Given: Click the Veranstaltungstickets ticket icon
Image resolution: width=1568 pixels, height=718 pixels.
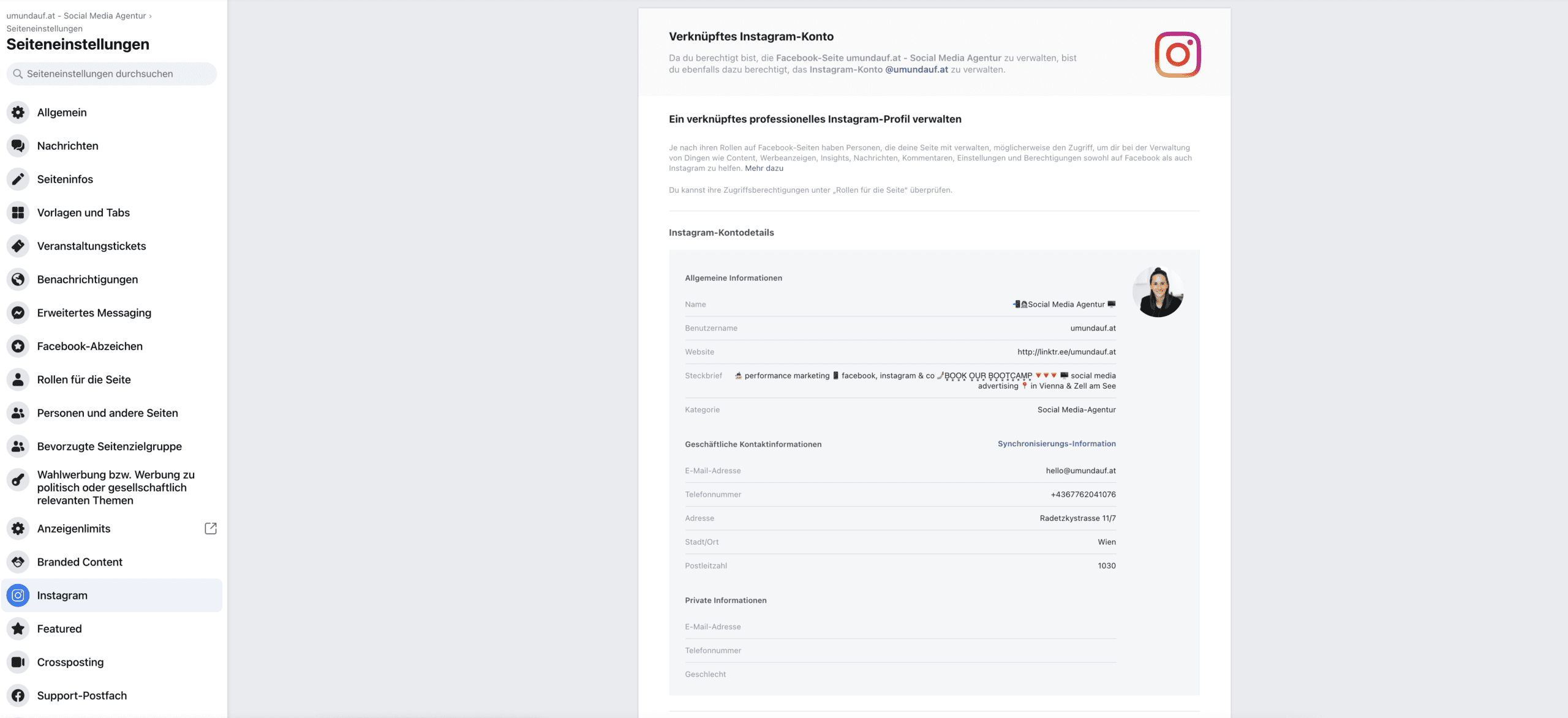Looking at the screenshot, I should click(18, 246).
